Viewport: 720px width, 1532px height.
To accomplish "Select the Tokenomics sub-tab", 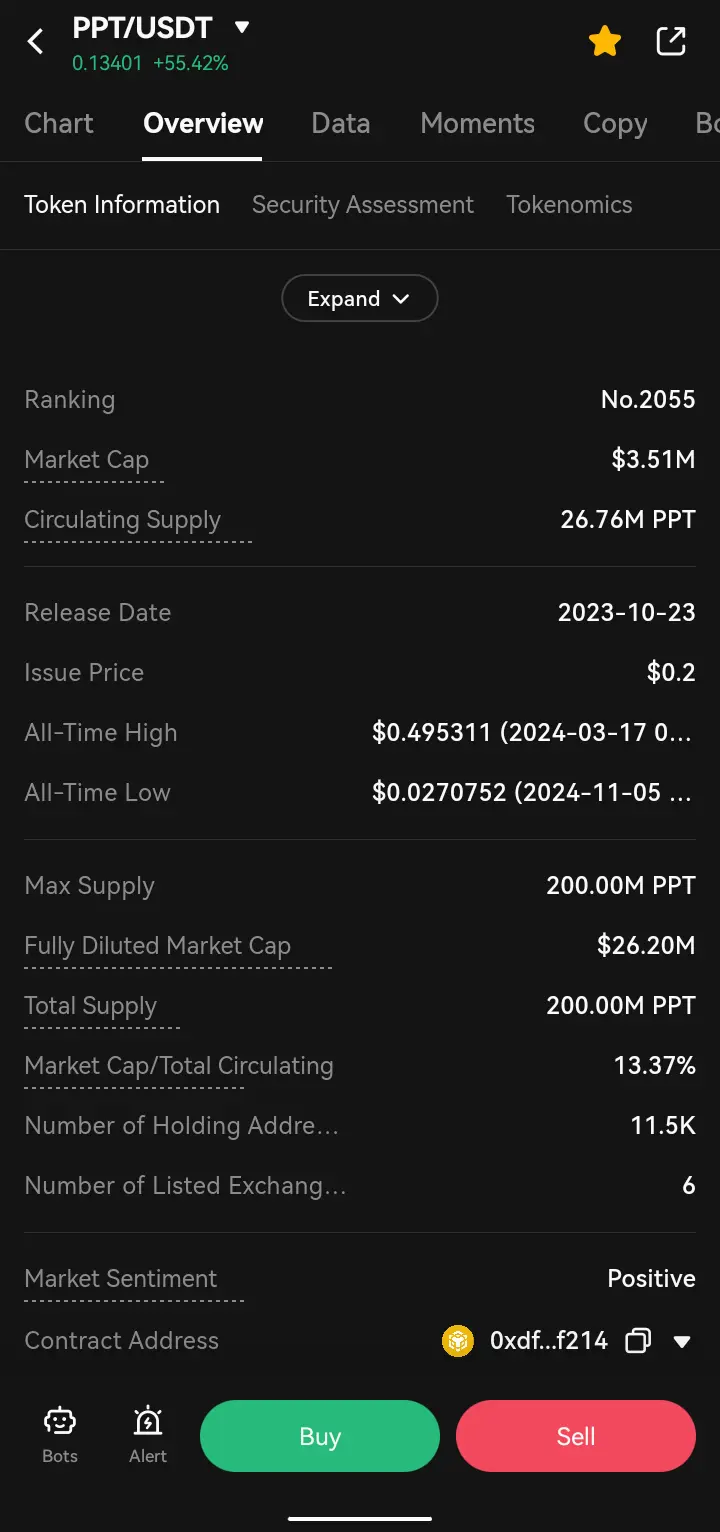I will point(569,205).
